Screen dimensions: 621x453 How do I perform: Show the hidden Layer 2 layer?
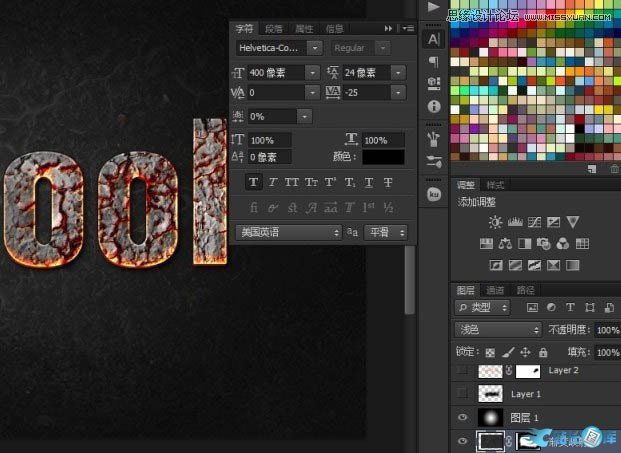(461, 370)
